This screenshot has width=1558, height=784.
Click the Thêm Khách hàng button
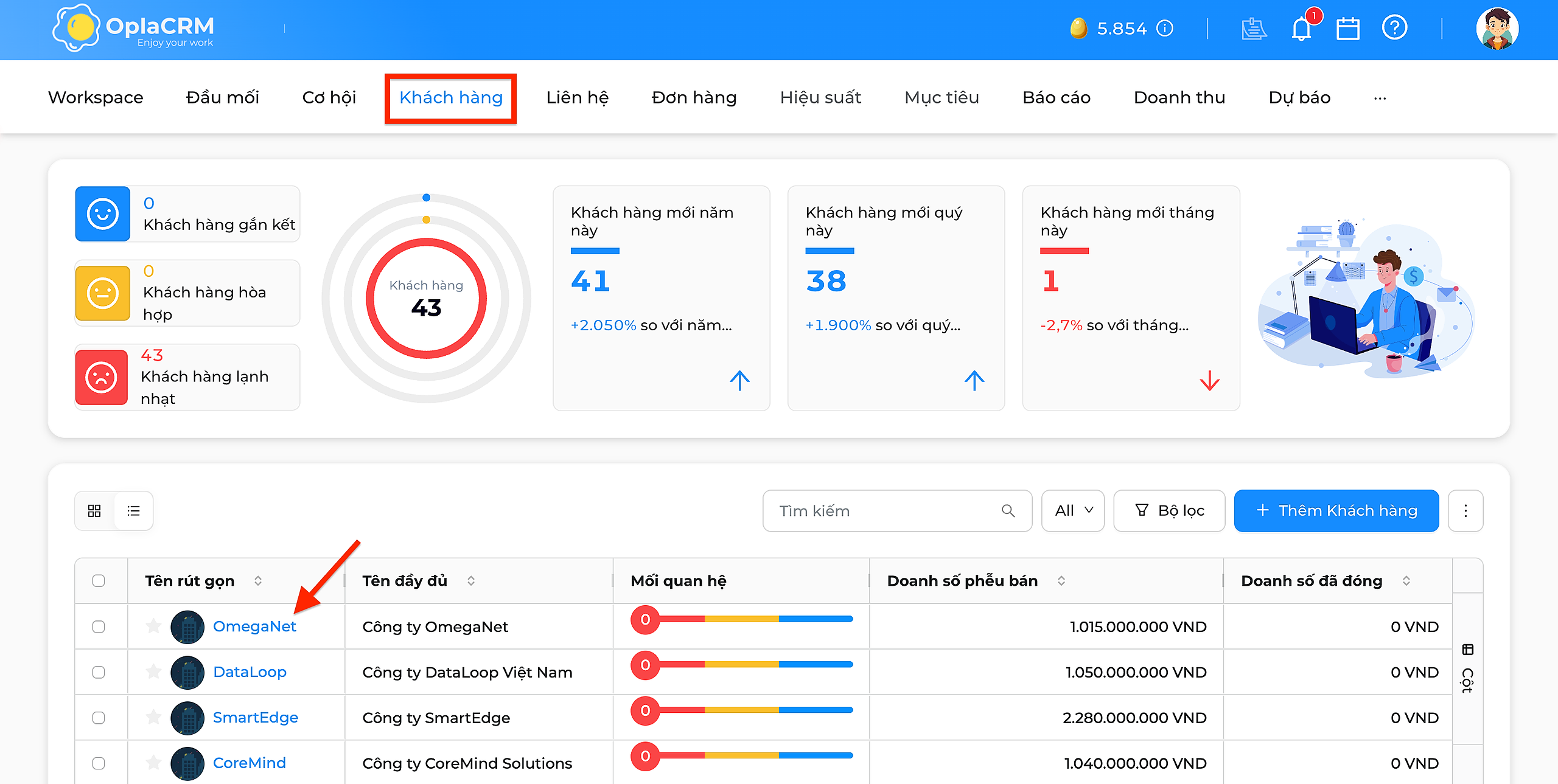coord(1336,511)
